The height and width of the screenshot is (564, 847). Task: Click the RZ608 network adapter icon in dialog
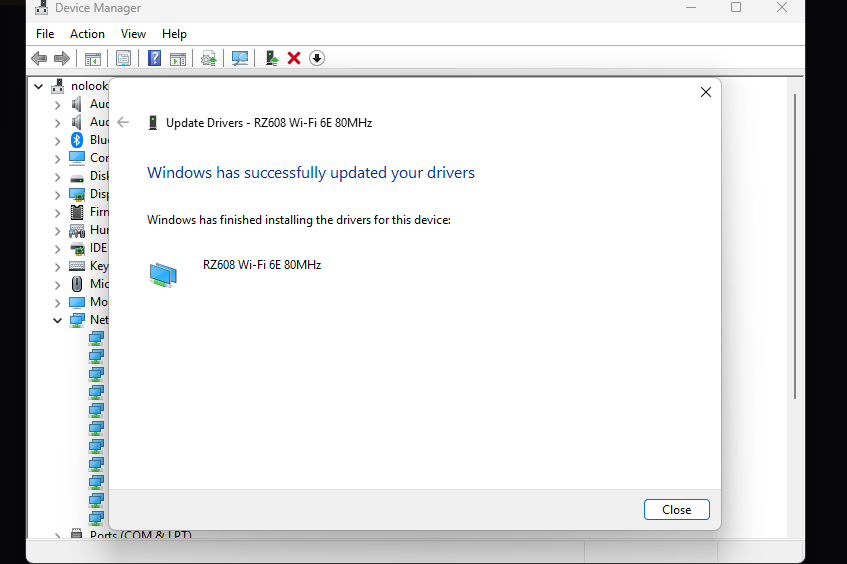(x=163, y=274)
